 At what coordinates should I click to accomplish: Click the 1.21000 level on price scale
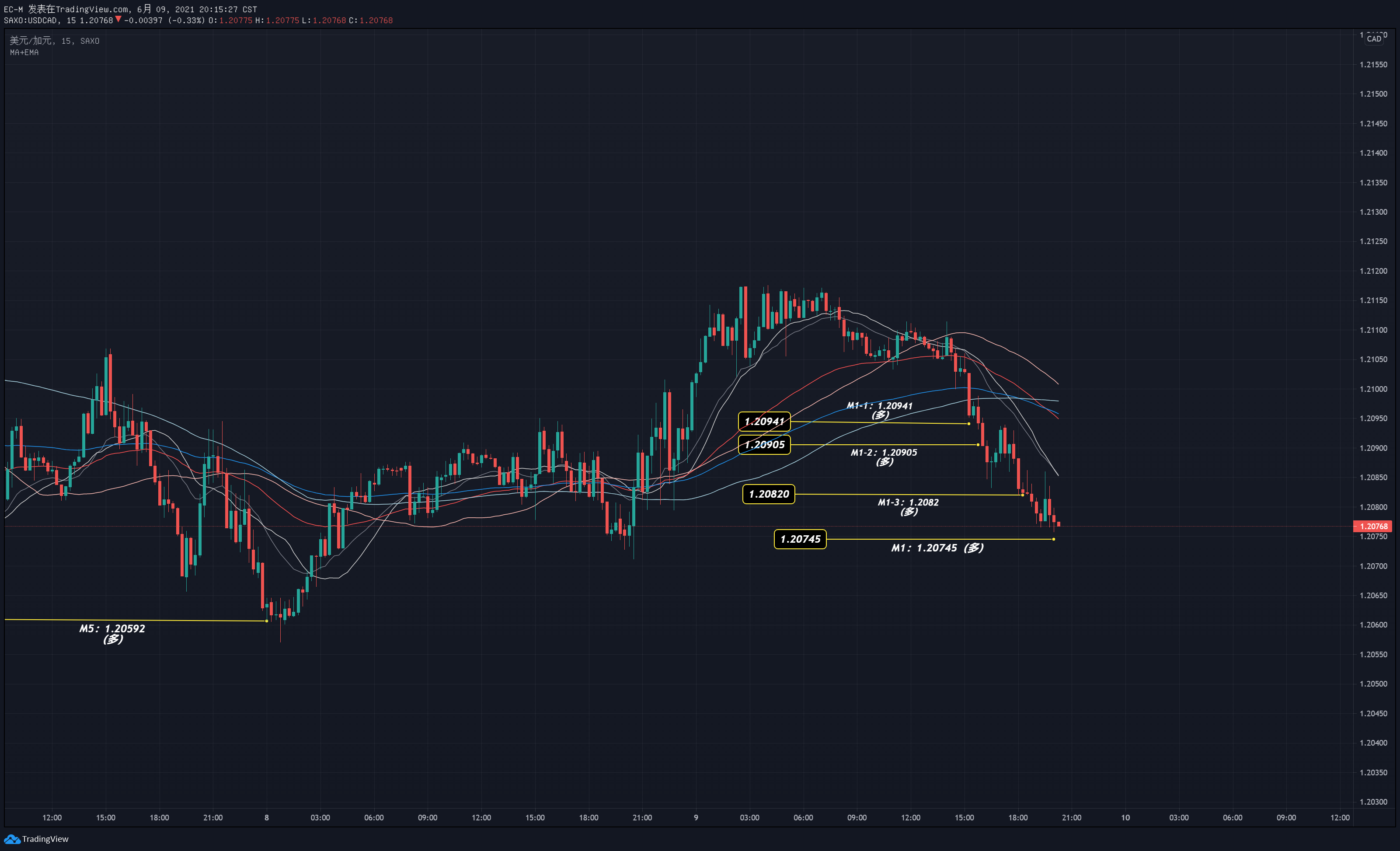(1373, 389)
